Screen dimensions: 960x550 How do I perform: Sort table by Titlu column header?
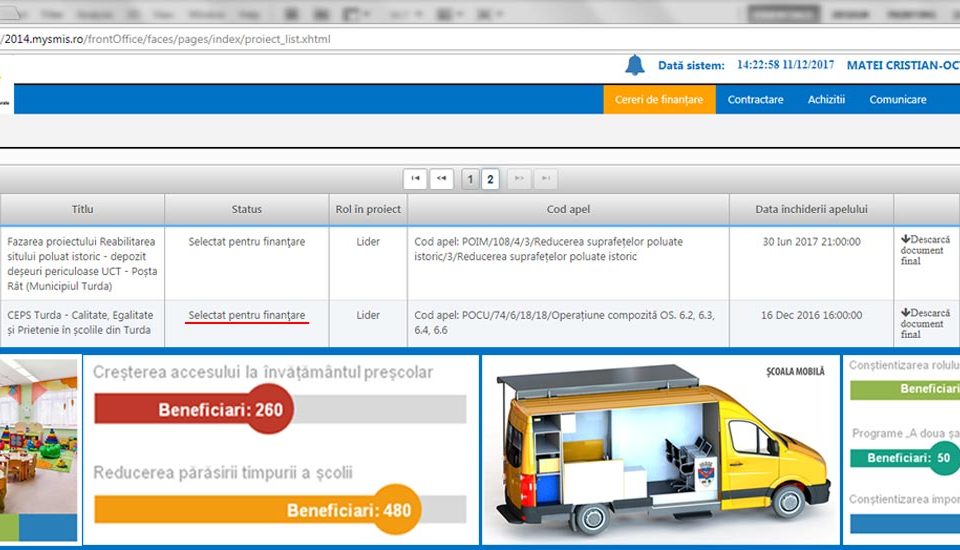click(82, 209)
